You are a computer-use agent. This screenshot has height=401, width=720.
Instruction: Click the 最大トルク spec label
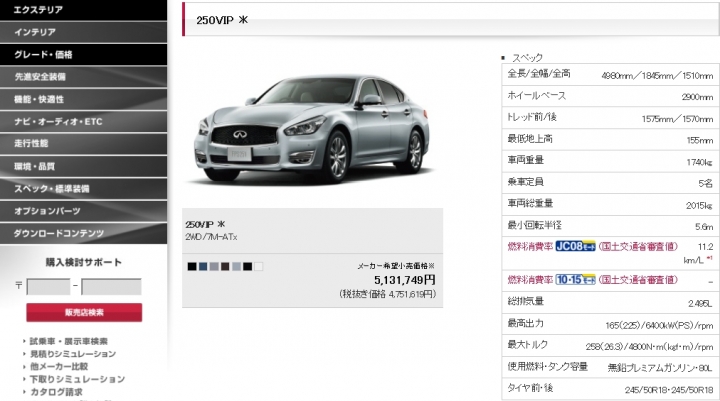coord(528,345)
